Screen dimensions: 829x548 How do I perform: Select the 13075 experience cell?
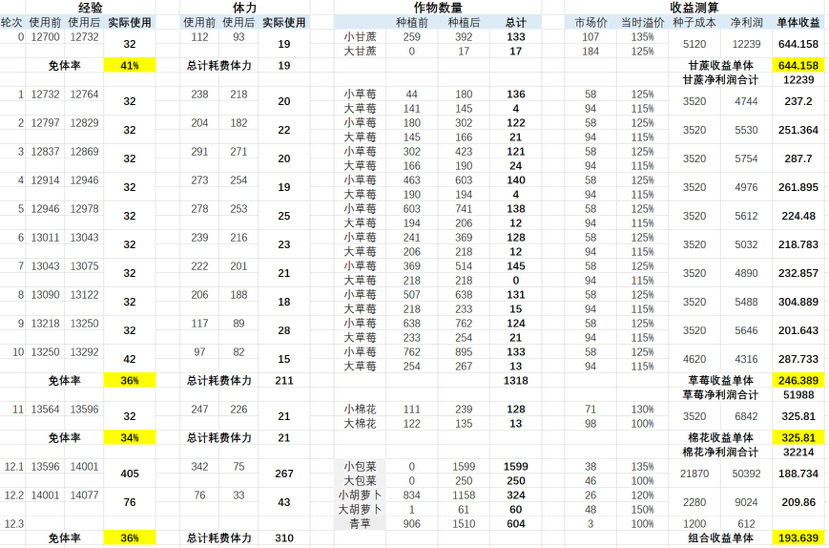pyautogui.click(x=84, y=266)
